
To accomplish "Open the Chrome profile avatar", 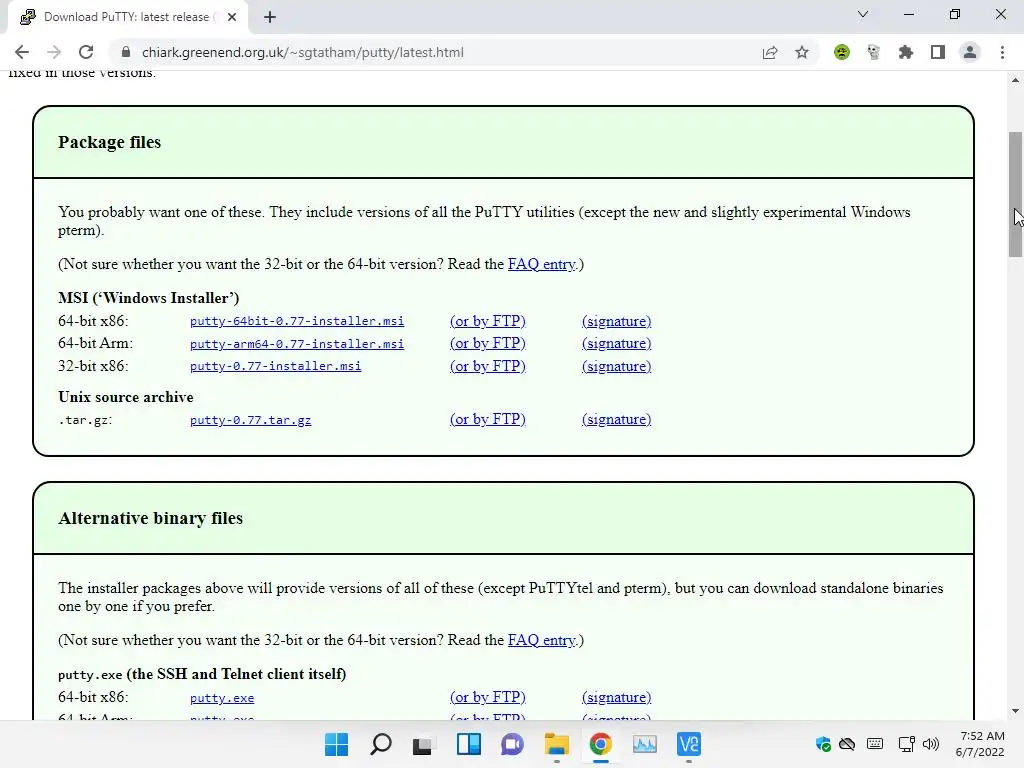I will [970, 52].
